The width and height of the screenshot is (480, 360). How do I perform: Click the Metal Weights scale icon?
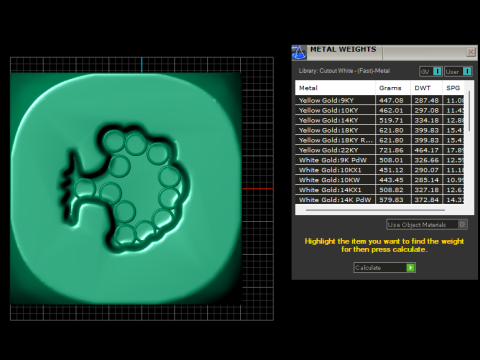click(x=299, y=53)
